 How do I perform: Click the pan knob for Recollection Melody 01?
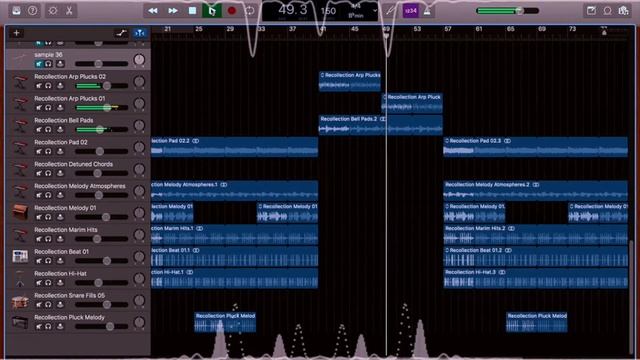coord(139,213)
